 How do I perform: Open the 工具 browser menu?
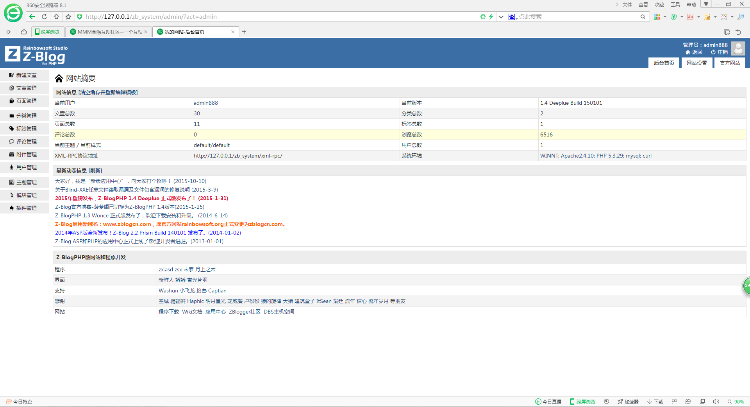(675, 4)
